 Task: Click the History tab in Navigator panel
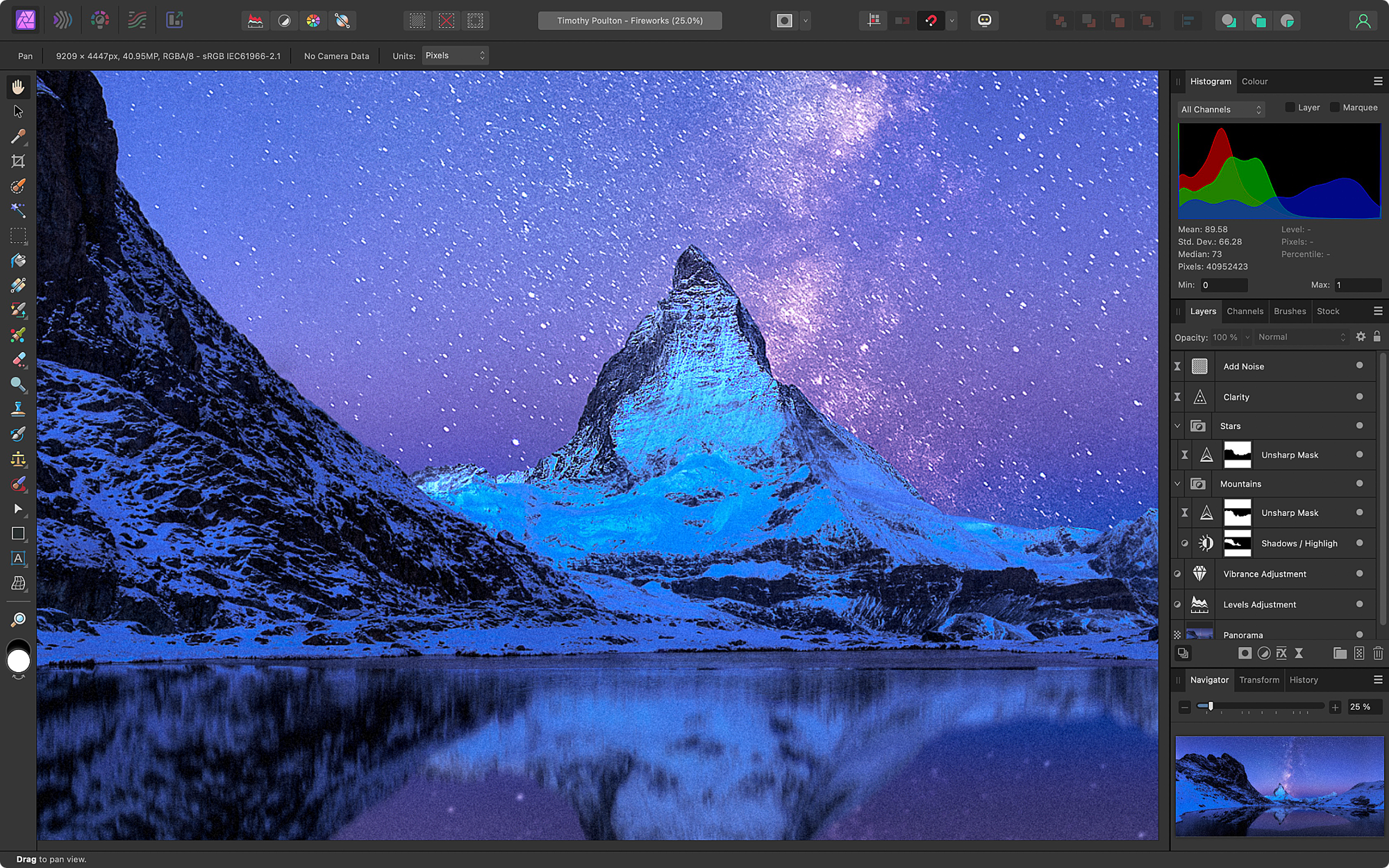coord(1303,680)
